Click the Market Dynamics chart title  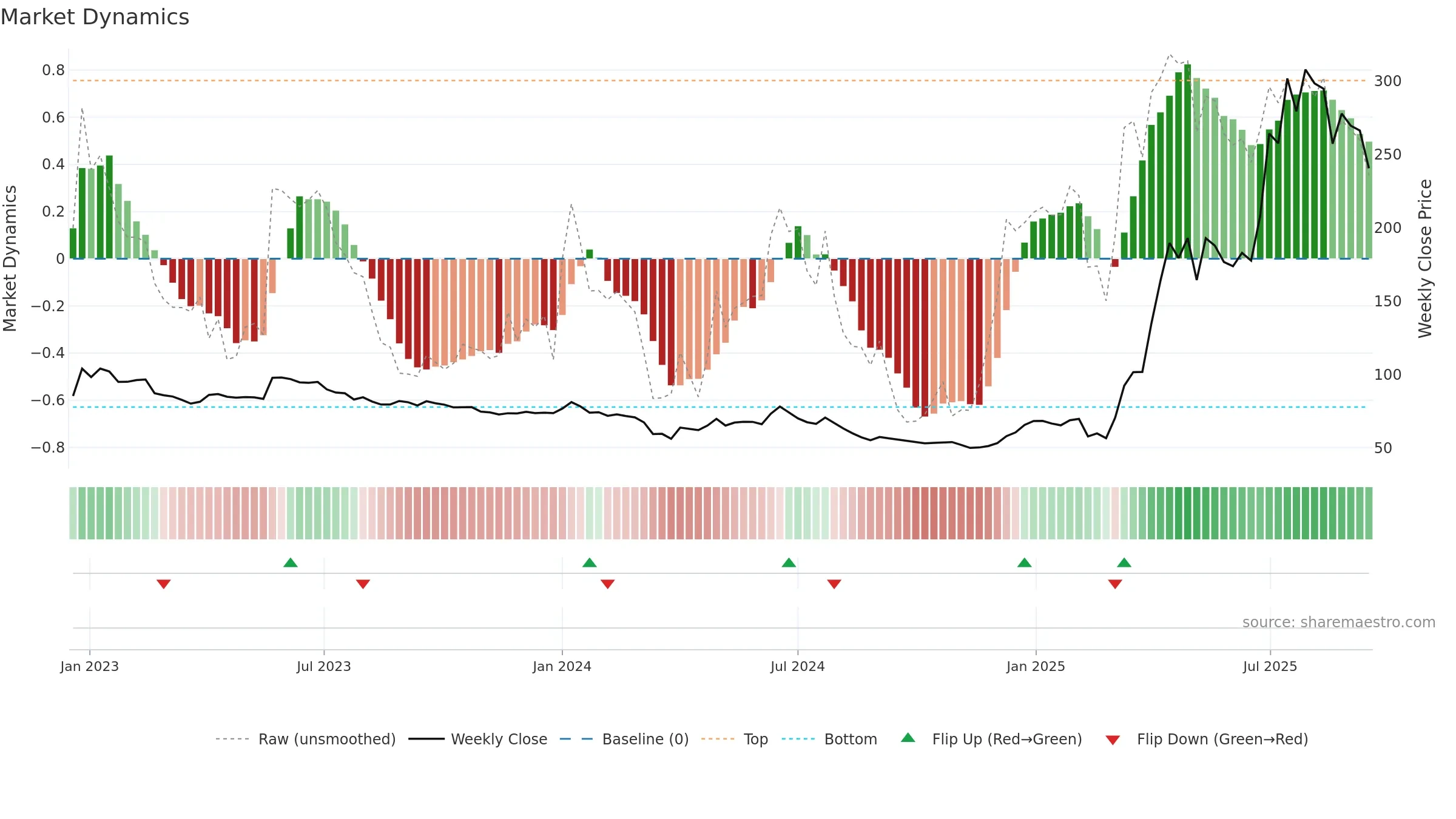[x=95, y=17]
